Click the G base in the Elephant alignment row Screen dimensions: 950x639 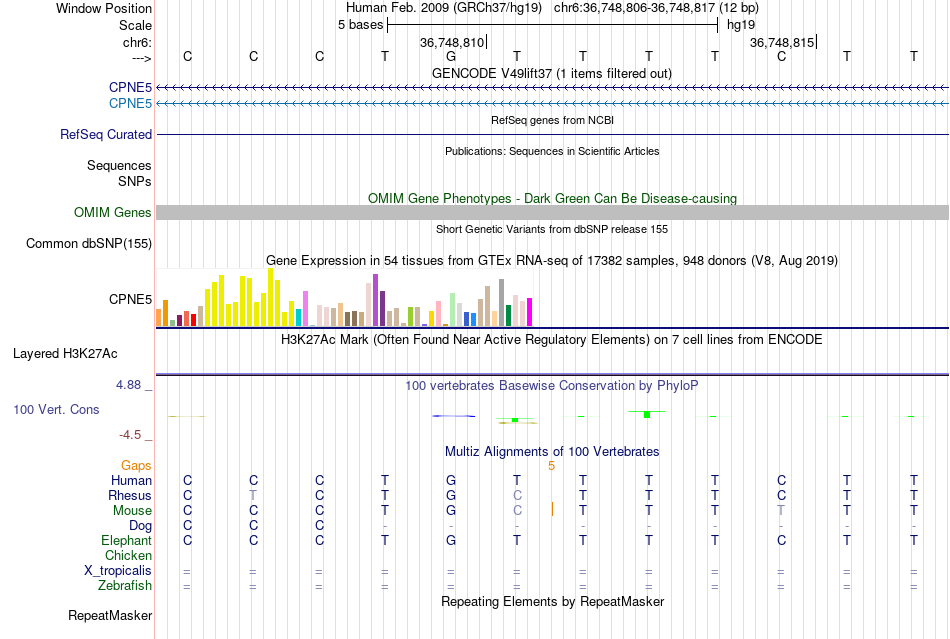[451, 540]
